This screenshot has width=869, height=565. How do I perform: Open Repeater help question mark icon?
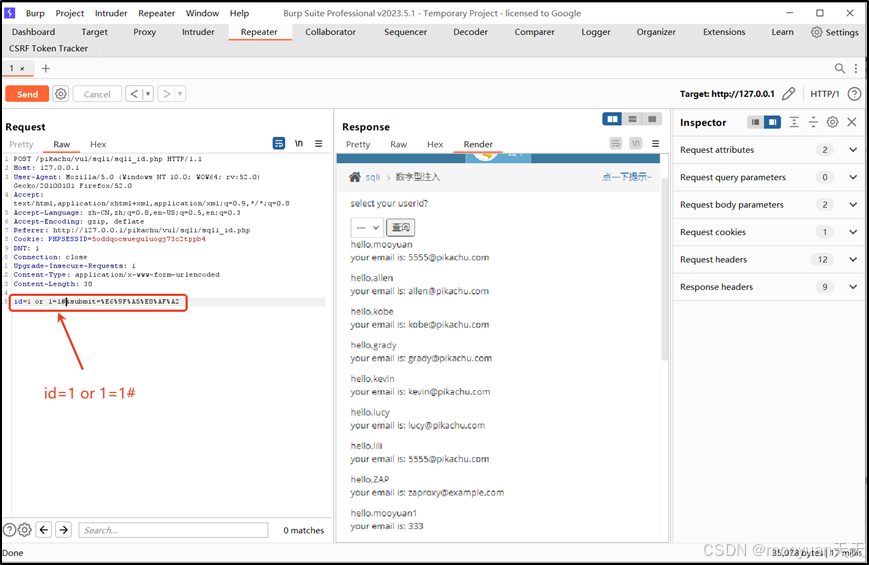(x=855, y=94)
